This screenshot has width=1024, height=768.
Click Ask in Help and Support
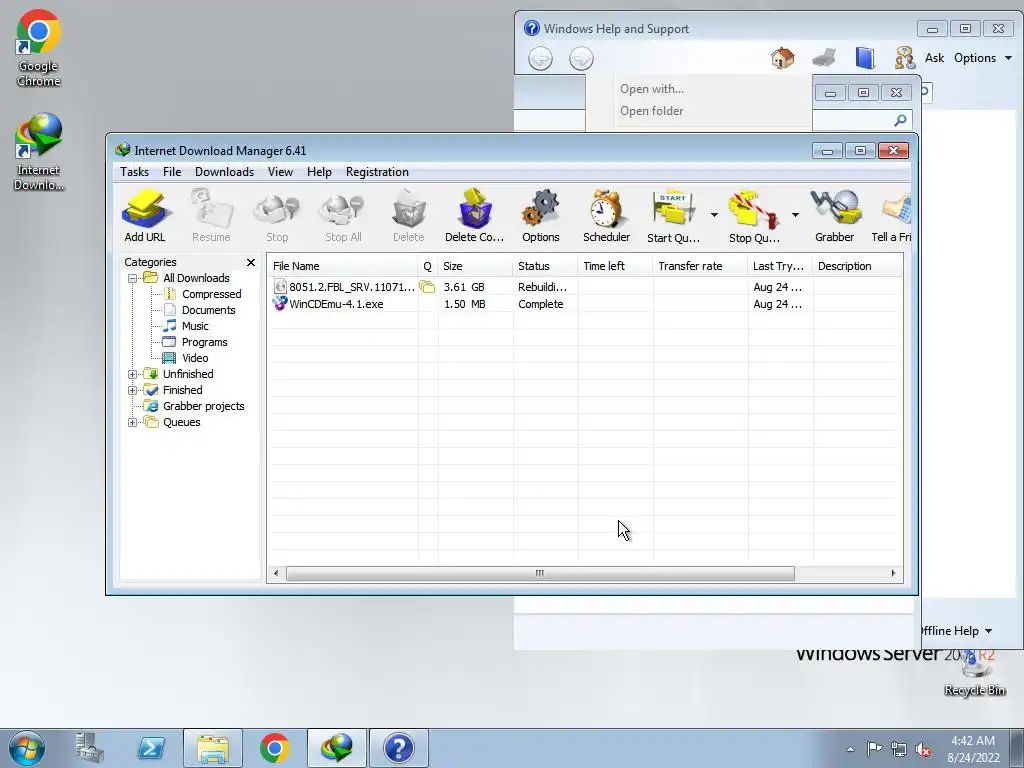coord(935,58)
